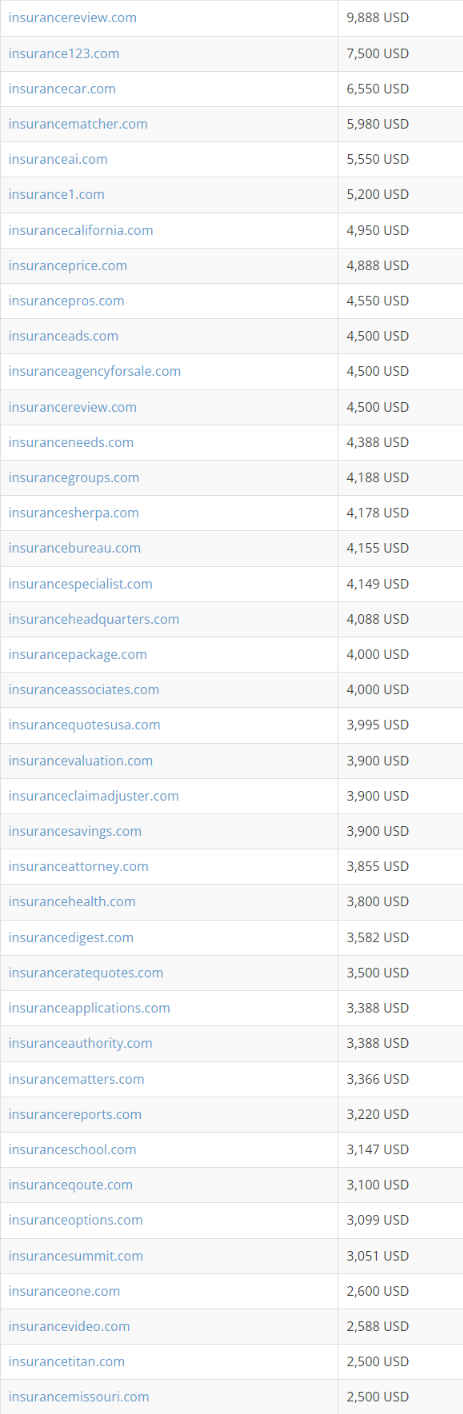Visit the insurance1.com link
The image size is (463, 1414).
(x=56, y=195)
